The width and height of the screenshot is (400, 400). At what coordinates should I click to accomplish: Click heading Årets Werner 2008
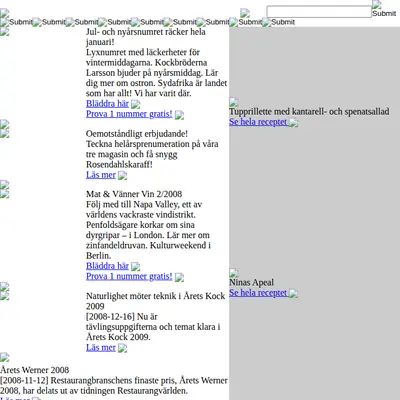(35, 370)
